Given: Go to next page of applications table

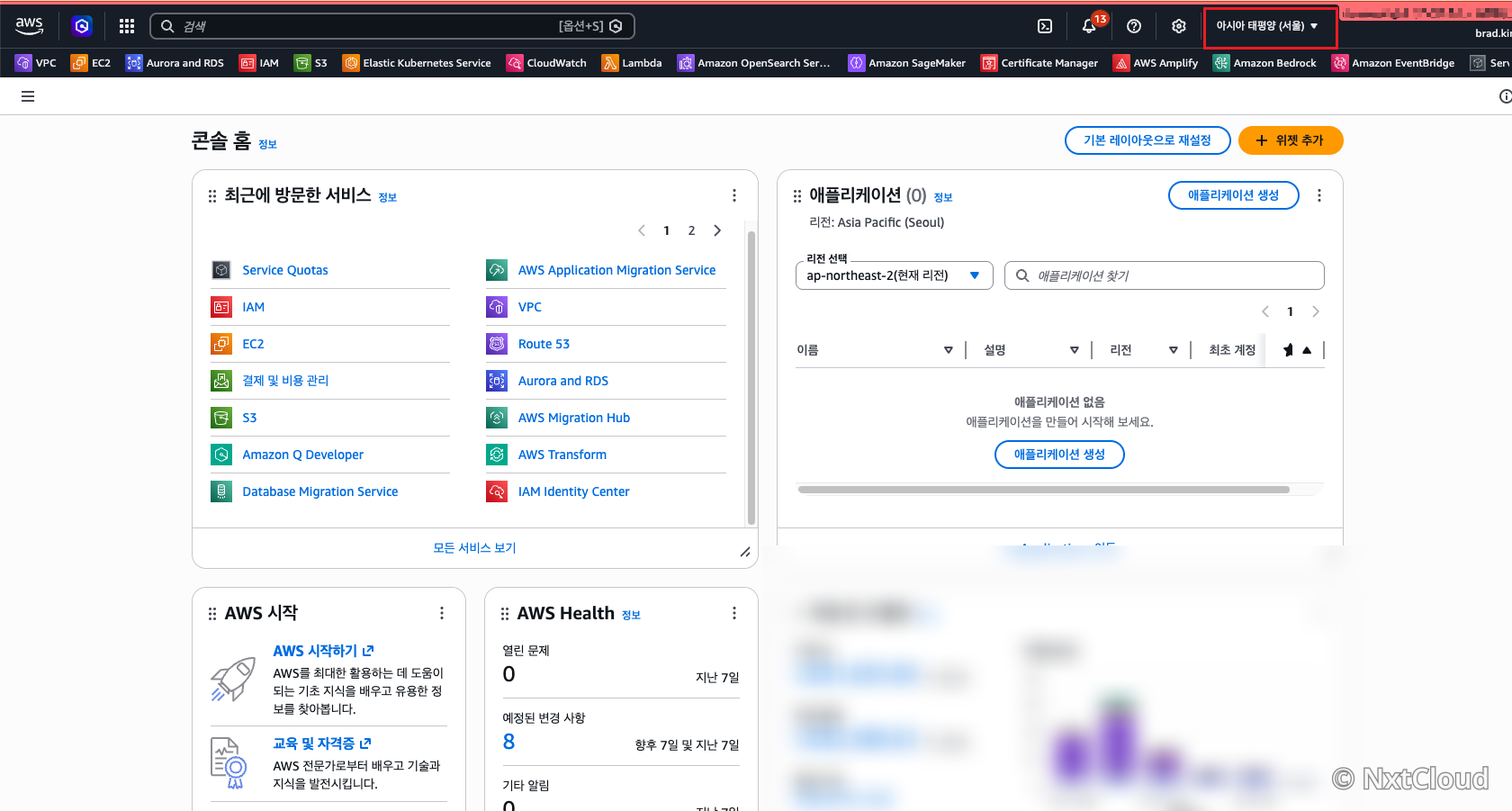Looking at the screenshot, I should pyautogui.click(x=1316, y=311).
